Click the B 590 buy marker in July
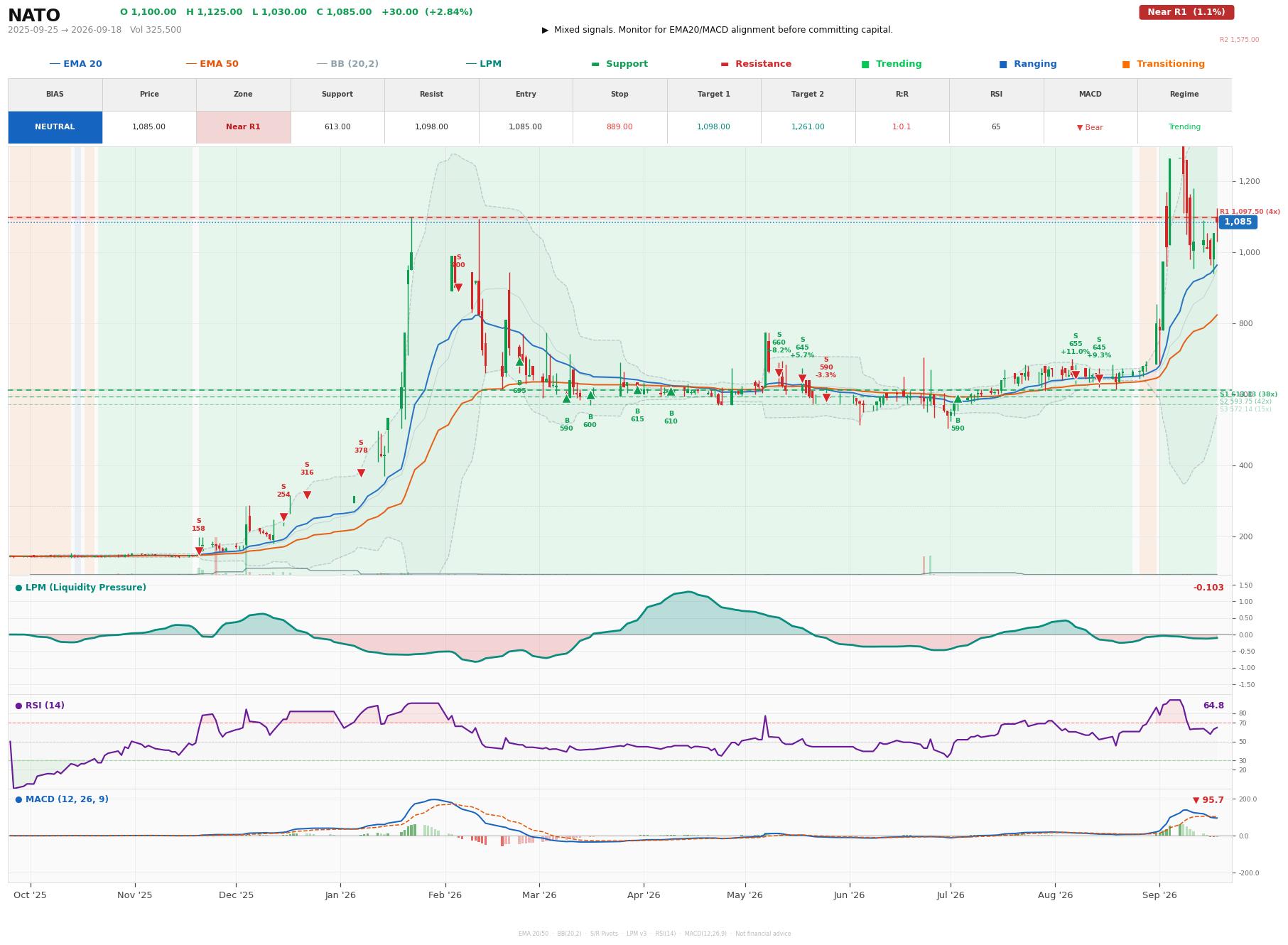The height and width of the screenshot is (945, 1288). pos(958,399)
